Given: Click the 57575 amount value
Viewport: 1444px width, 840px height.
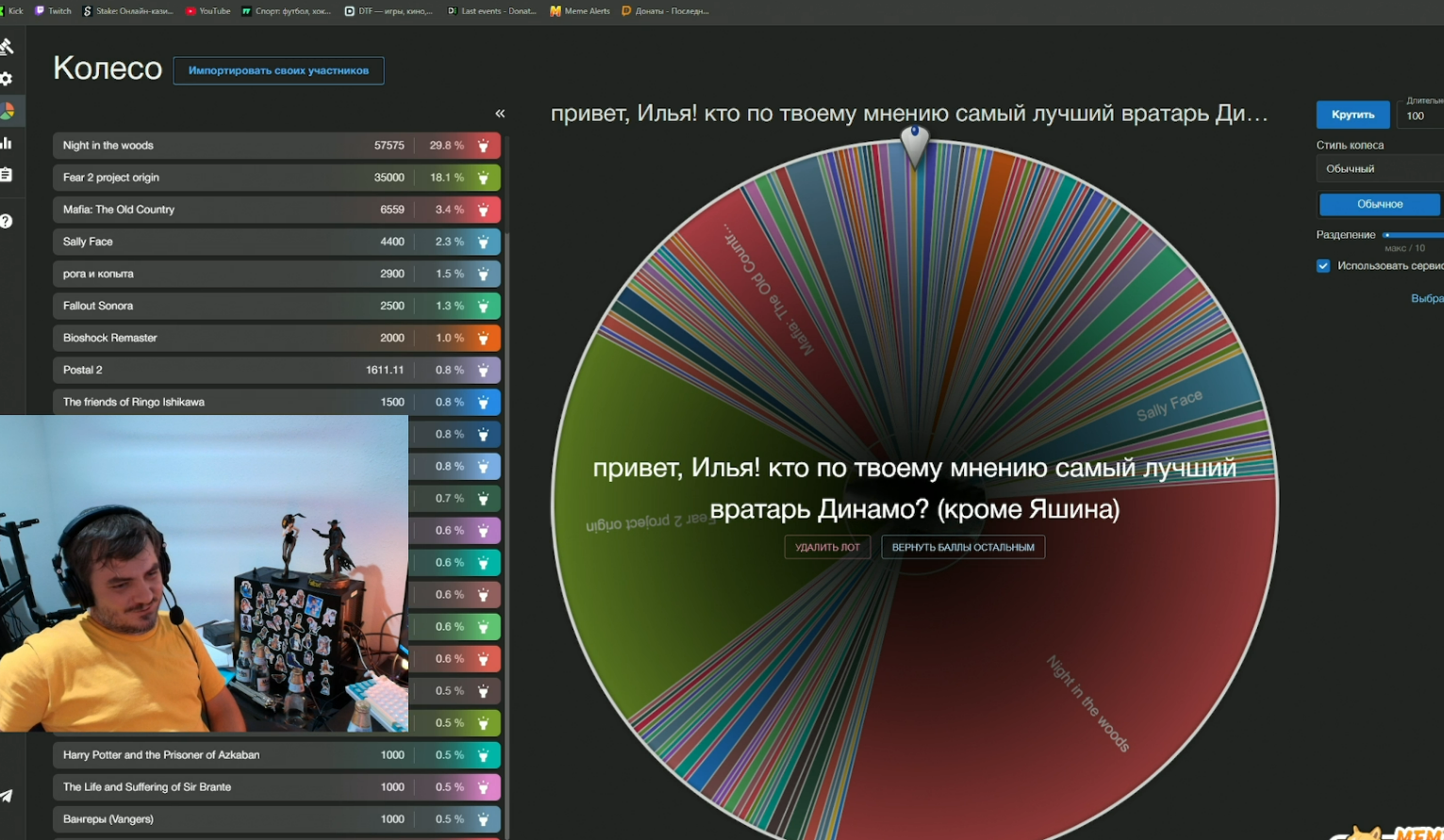Looking at the screenshot, I should [389, 145].
